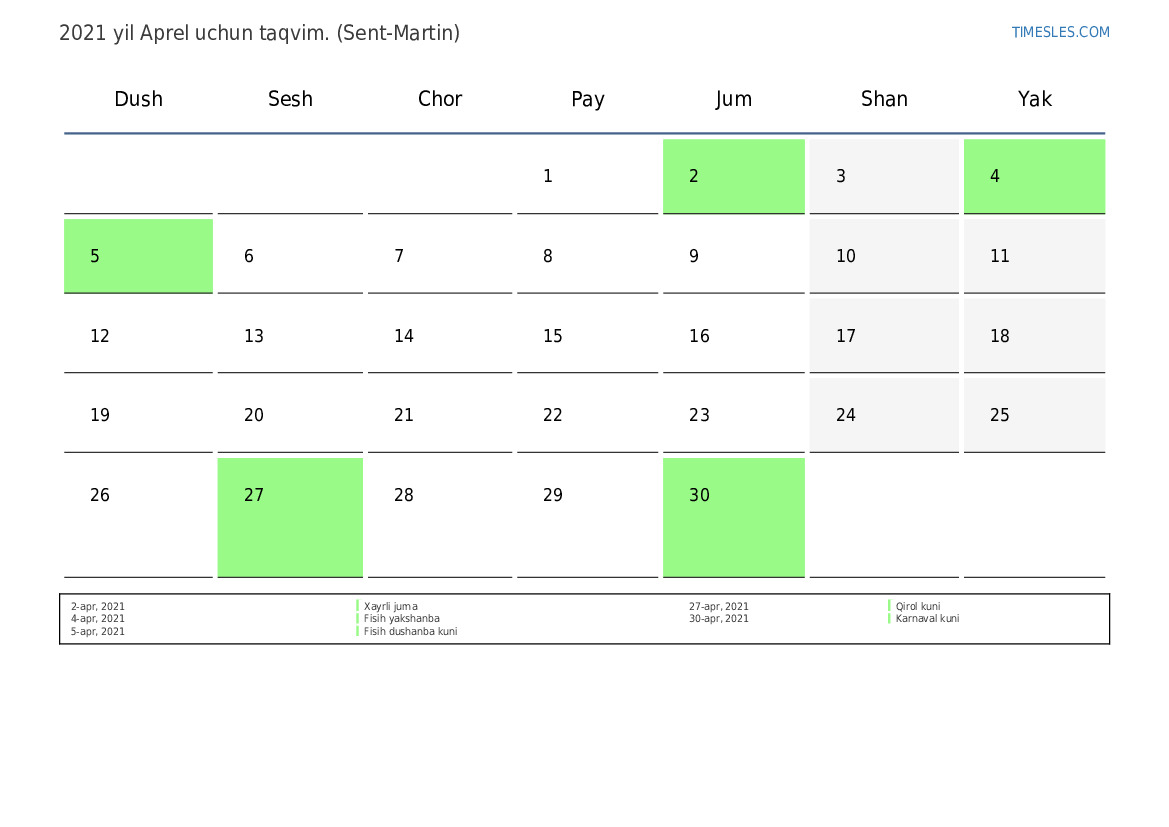Click the Fisih yakshanba legend entry
Screen dimensions: 1169x827
[401, 619]
